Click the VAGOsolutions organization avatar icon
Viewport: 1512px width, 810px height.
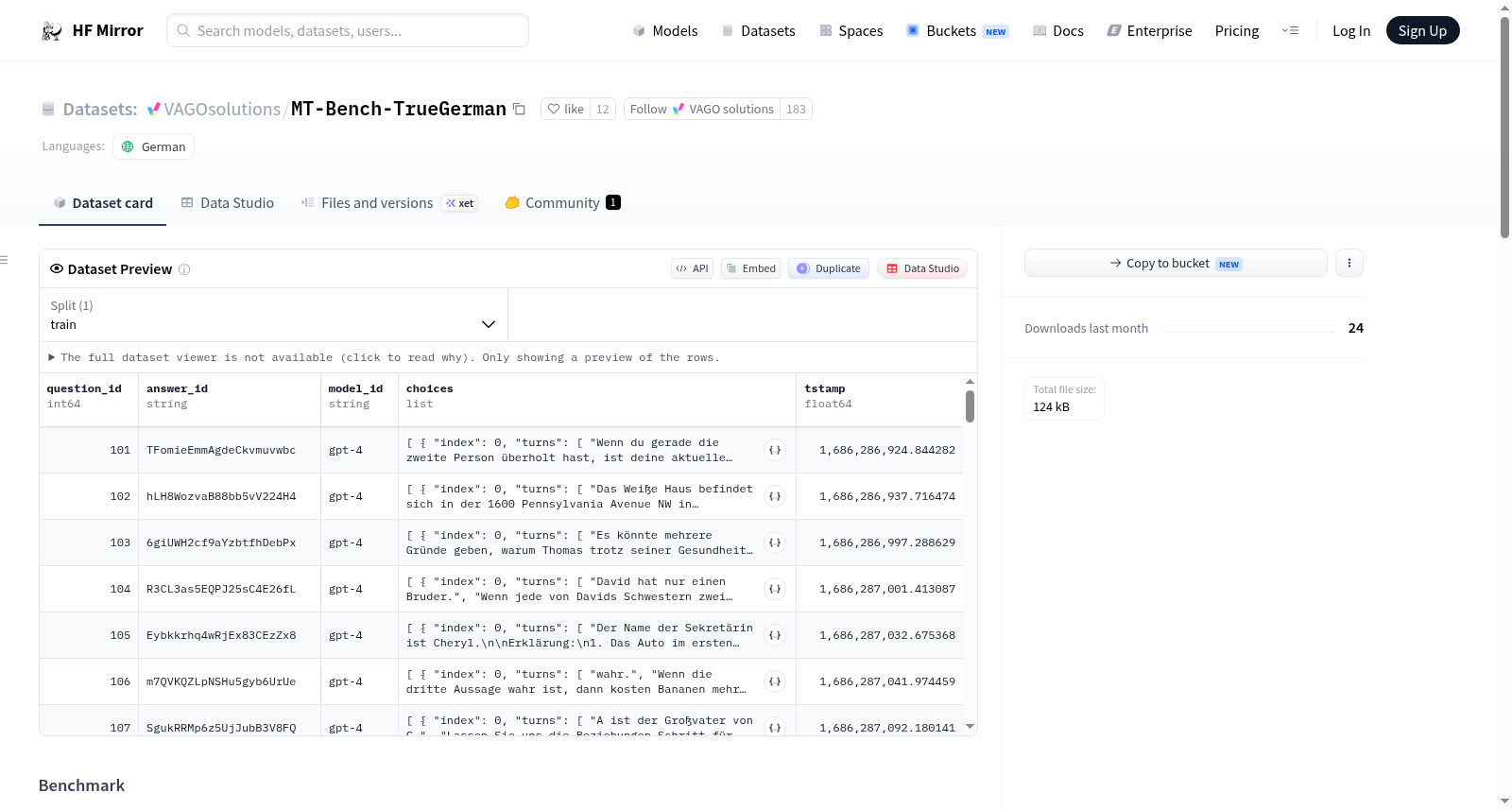[x=153, y=109]
